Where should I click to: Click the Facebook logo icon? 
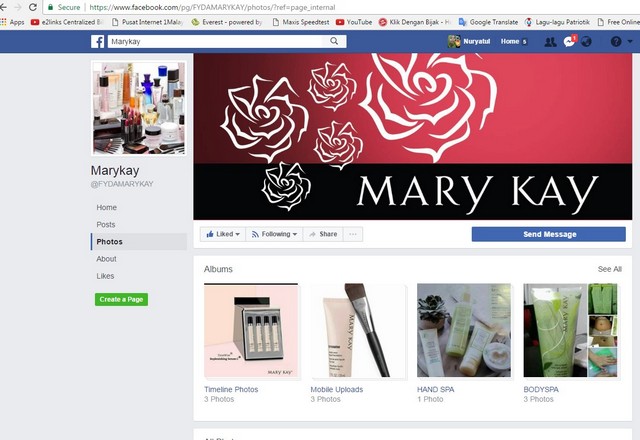[x=98, y=42]
